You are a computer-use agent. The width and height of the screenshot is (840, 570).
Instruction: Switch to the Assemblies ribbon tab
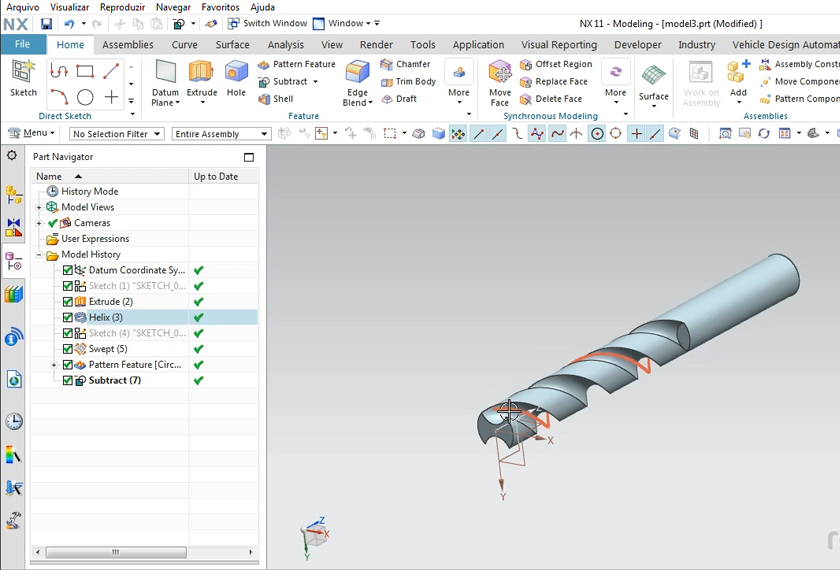[x=128, y=45]
